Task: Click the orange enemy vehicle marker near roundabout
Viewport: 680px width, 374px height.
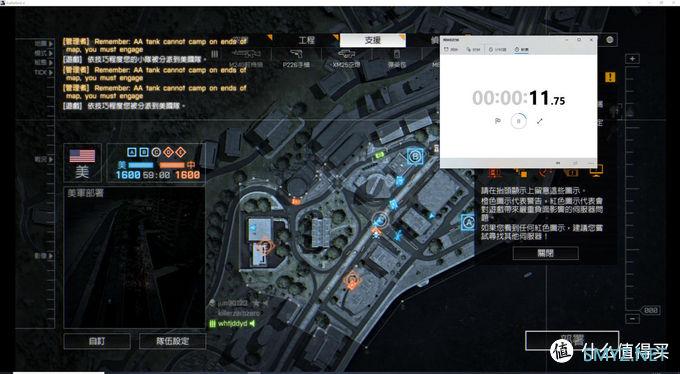Action: click(x=296, y=201)
